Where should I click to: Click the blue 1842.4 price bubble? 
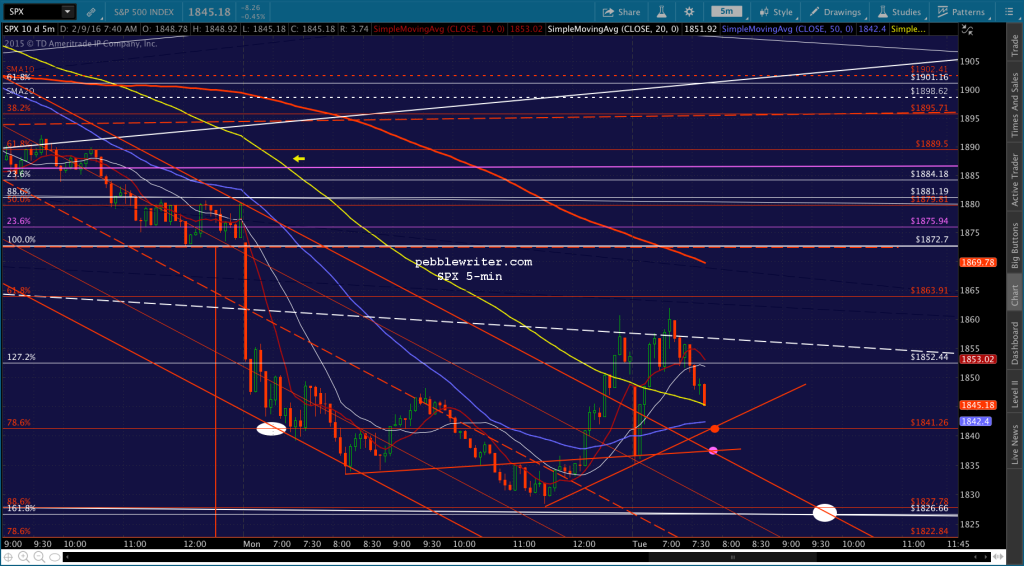point(975,422)
